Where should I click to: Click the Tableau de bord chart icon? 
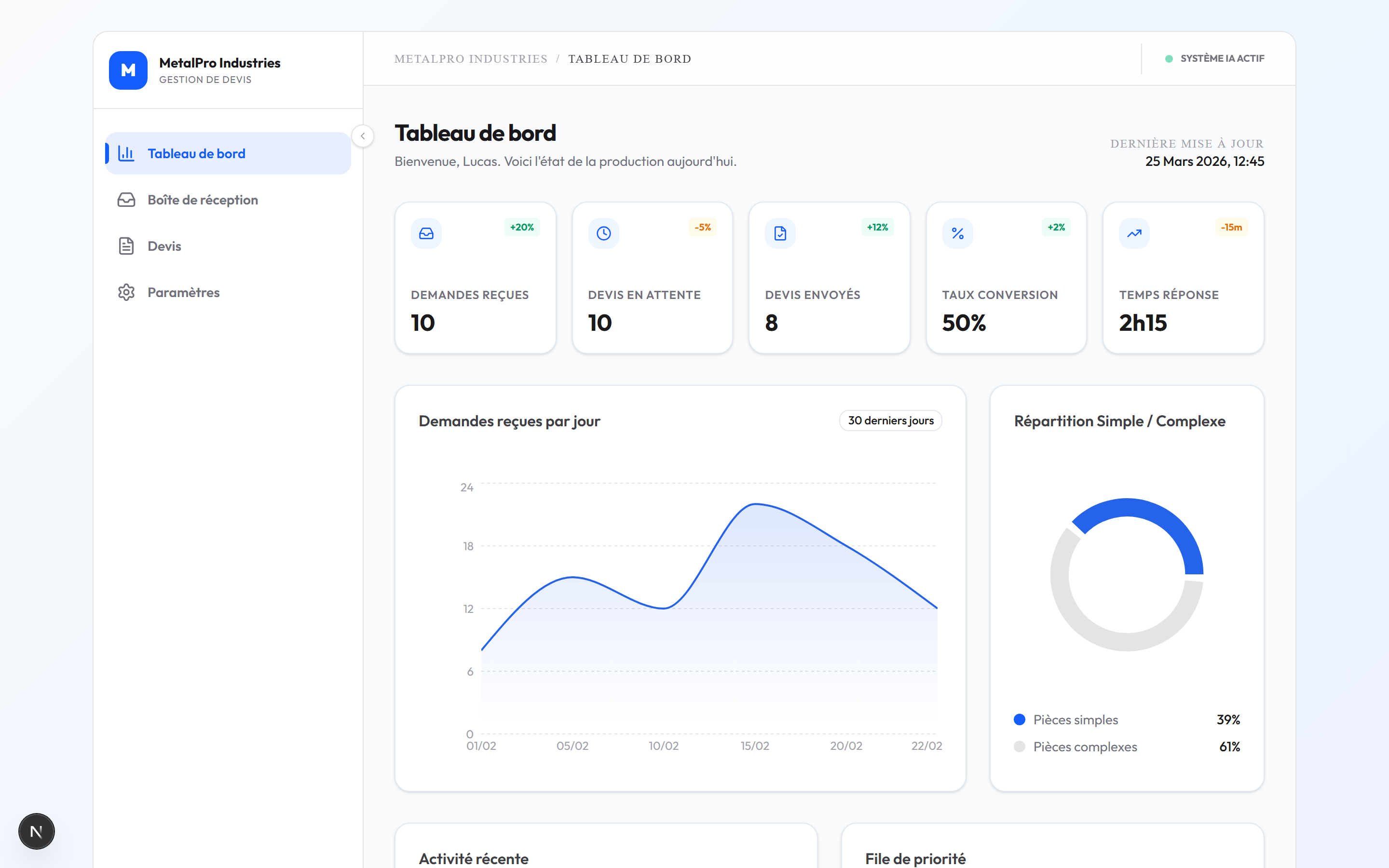pyautogui.click(x=126, y=153)
